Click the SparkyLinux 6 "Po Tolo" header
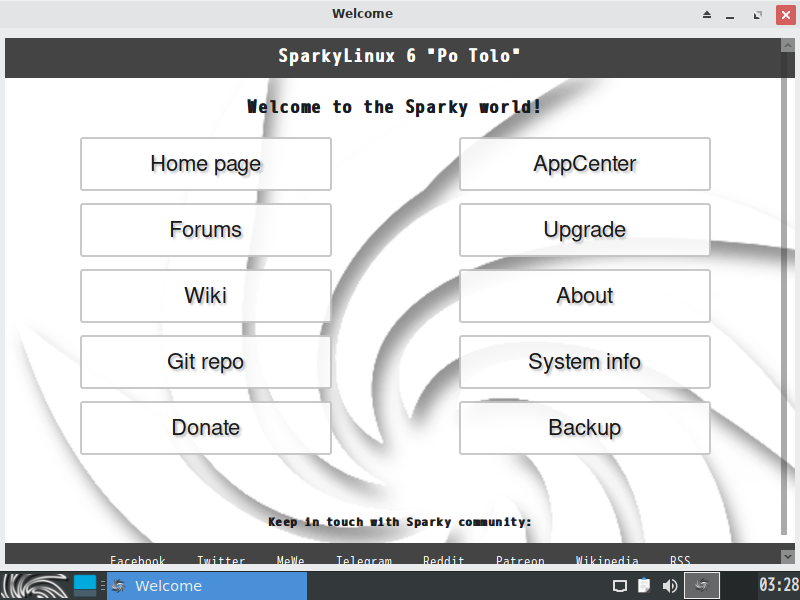The image size is (800, 600). (399, 56)
